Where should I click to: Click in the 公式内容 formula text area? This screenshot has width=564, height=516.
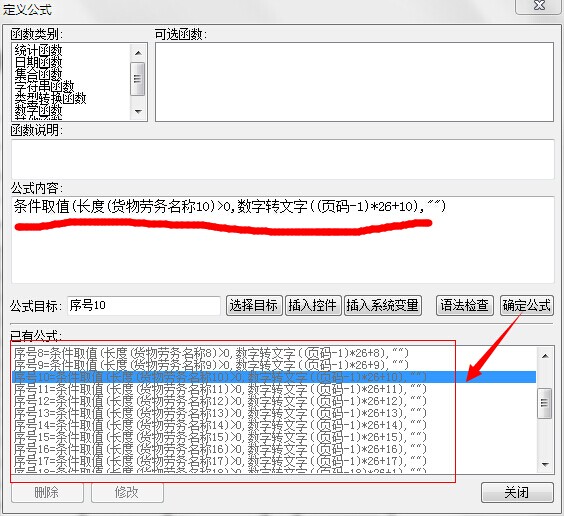pos(283,239)
